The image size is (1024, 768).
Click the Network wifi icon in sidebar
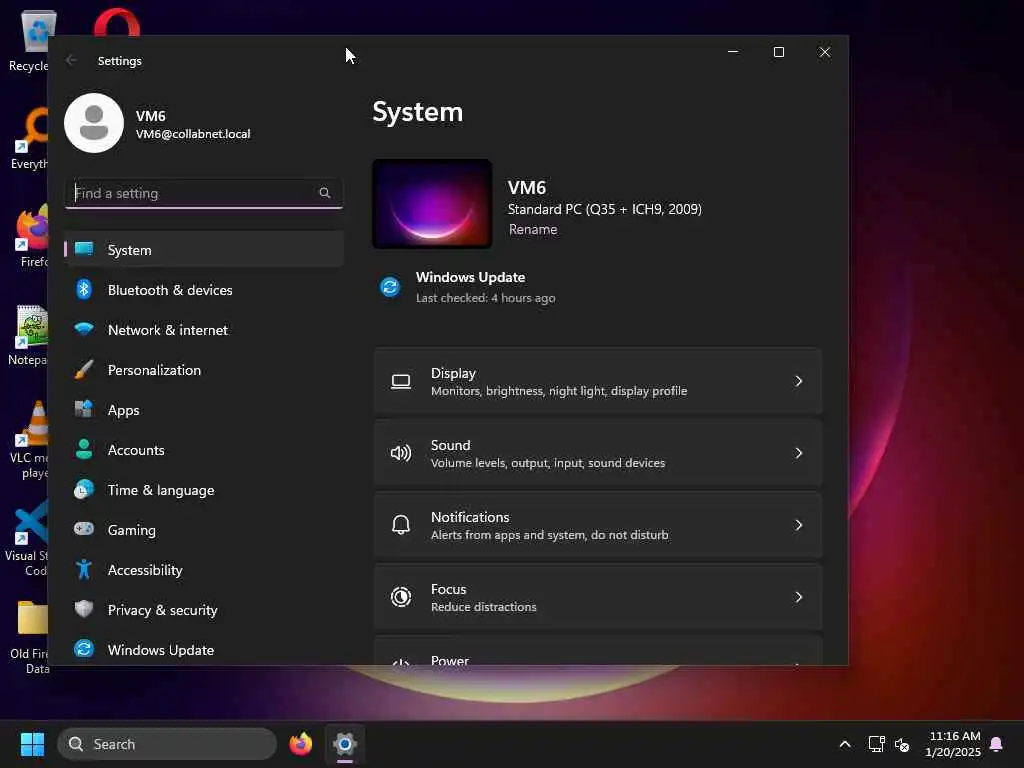[x=84, y=329]
